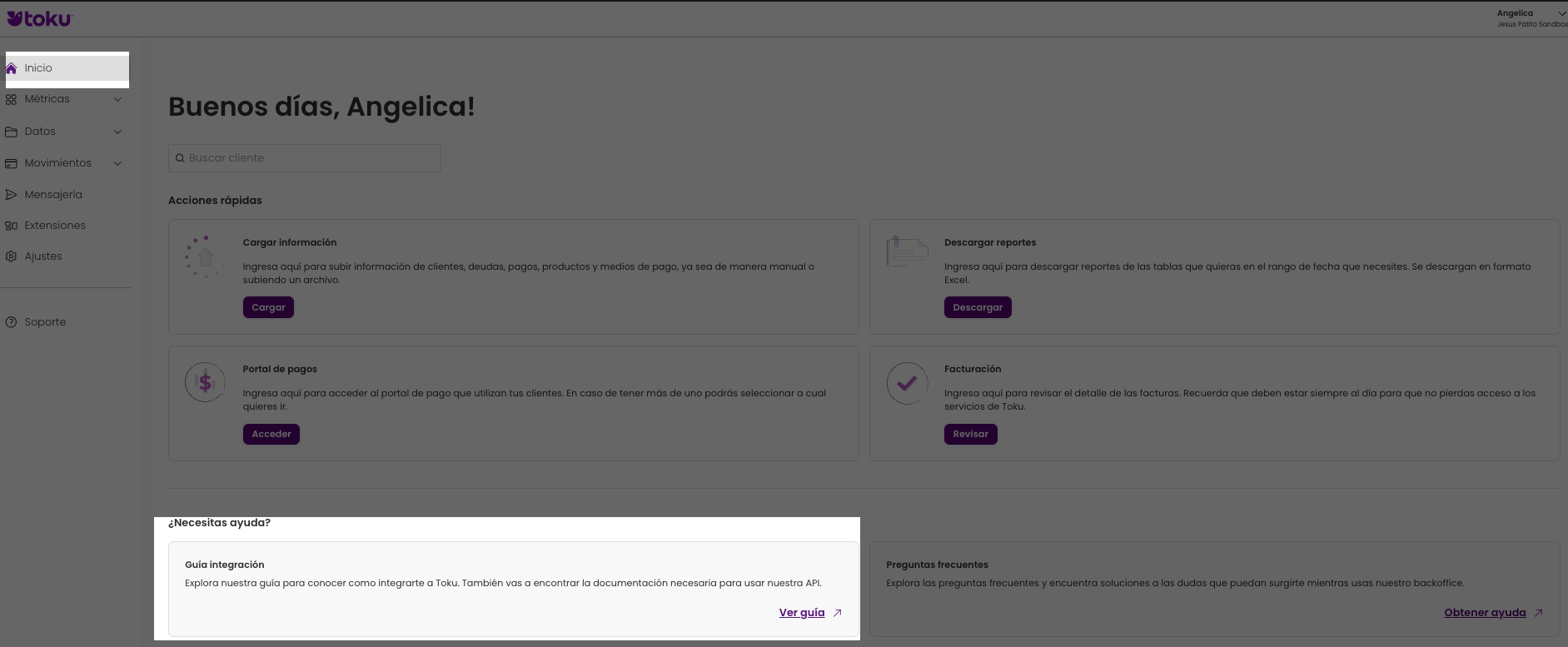Click the Inicio home icon
1568x647 pixels.
[x=12, y=68]
